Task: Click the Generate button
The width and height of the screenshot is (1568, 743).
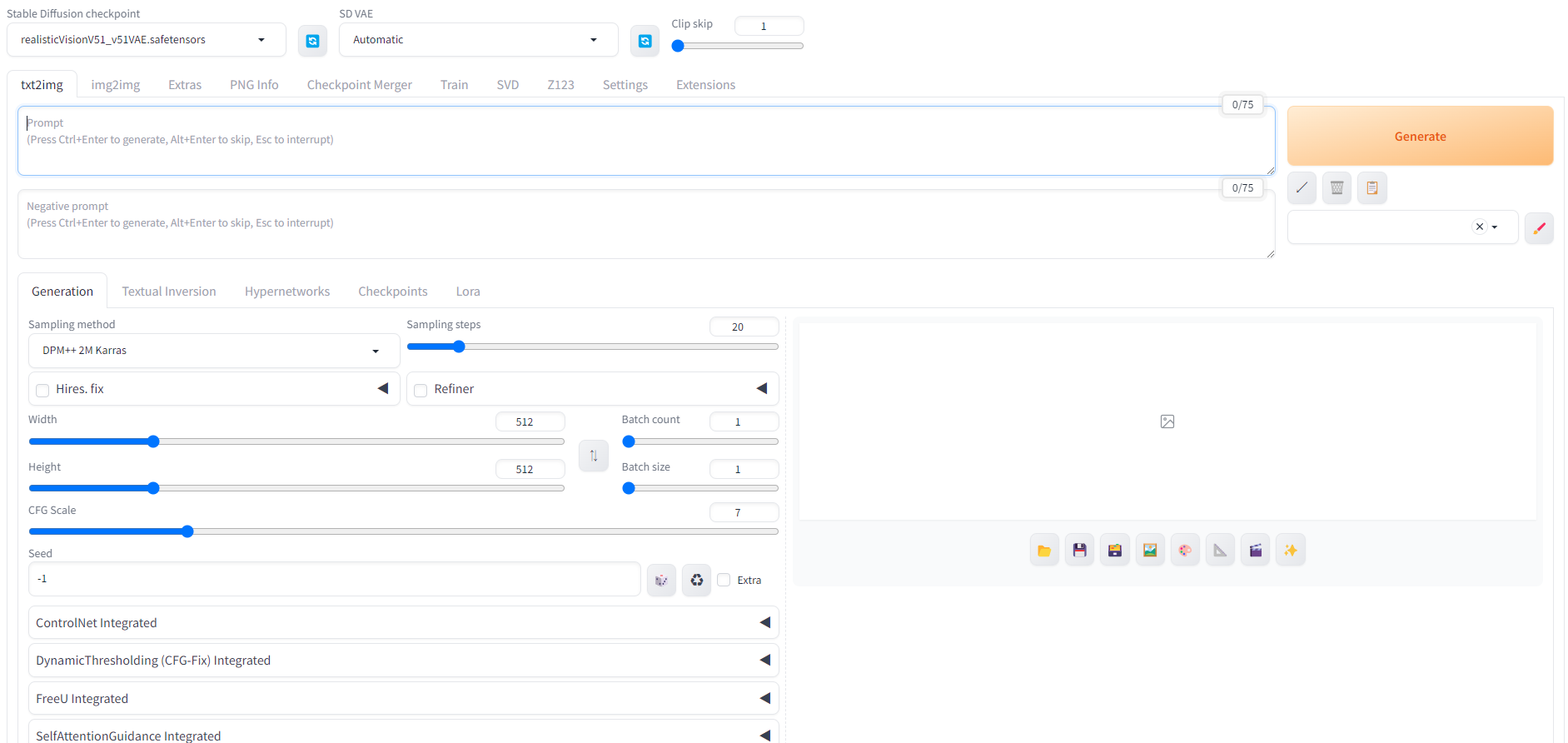Action: (1421, 137)
